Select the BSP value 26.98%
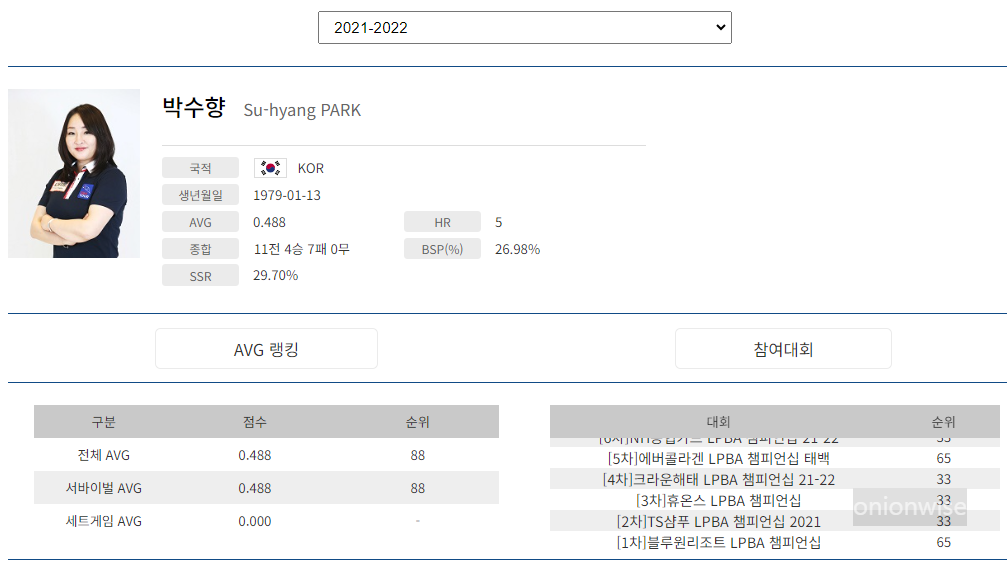Viewport: 1007px width, 566px height. (x=517, y=249)
